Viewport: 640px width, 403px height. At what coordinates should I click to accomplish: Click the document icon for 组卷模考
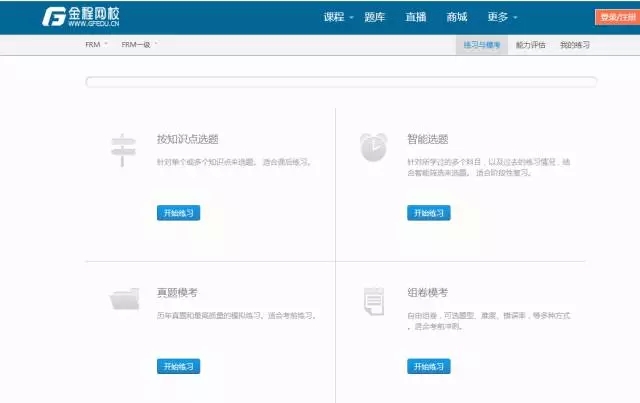pos(374,301)
